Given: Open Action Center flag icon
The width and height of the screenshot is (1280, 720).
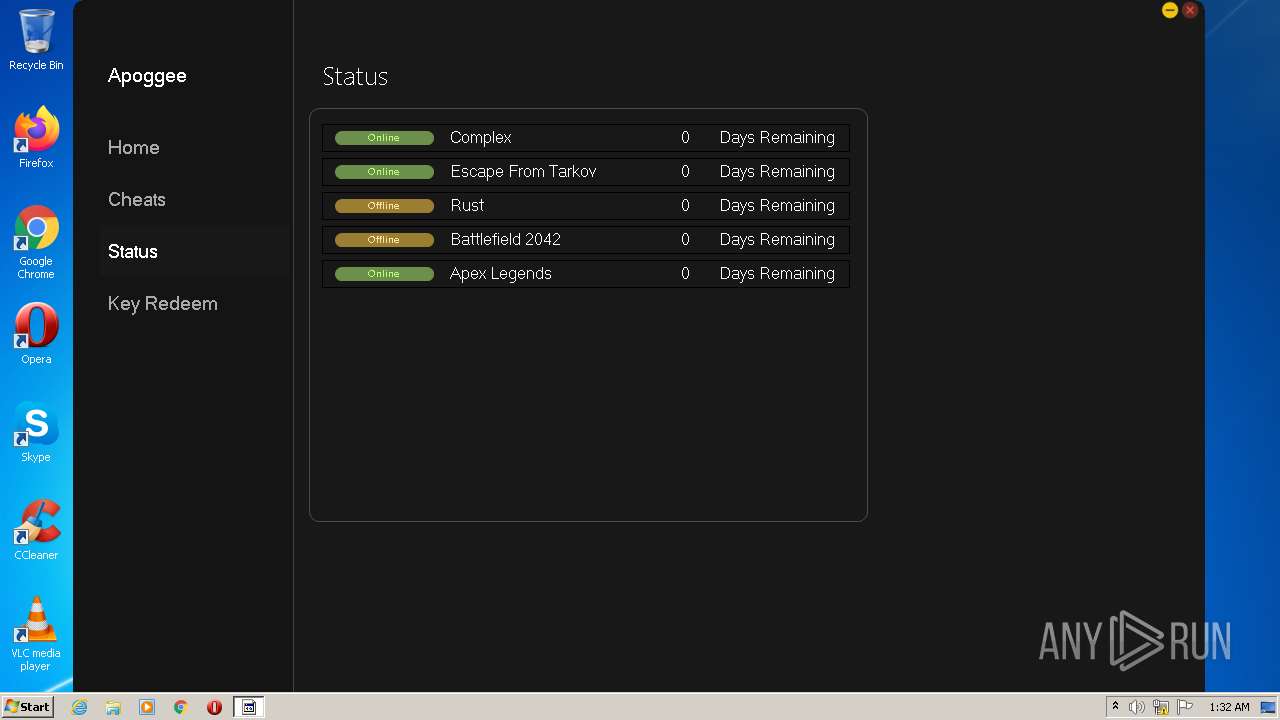Looking at the screenshot, I should point(1185,707).
